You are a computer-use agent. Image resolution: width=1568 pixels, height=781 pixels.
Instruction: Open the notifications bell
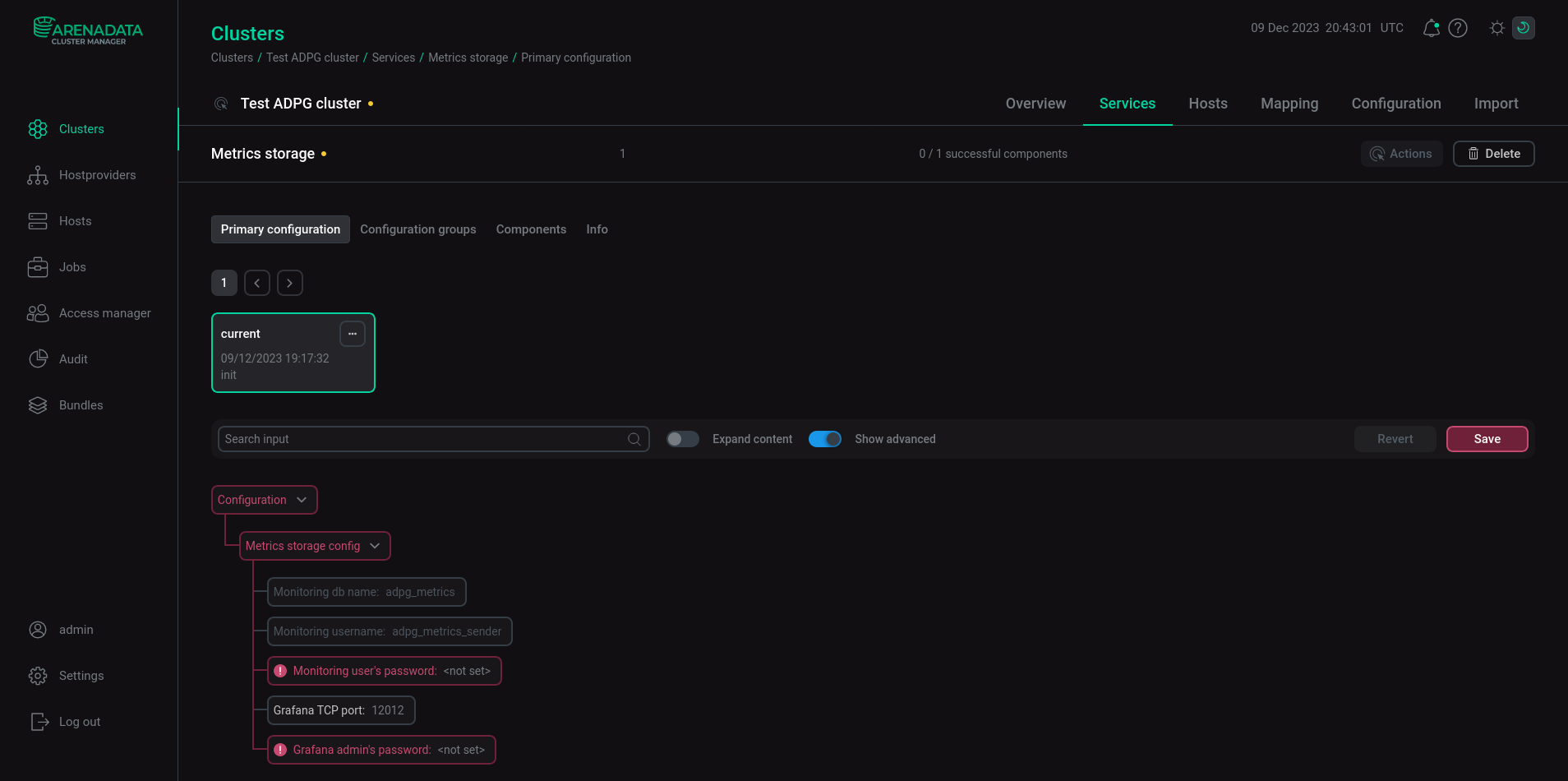(1431, 28)
